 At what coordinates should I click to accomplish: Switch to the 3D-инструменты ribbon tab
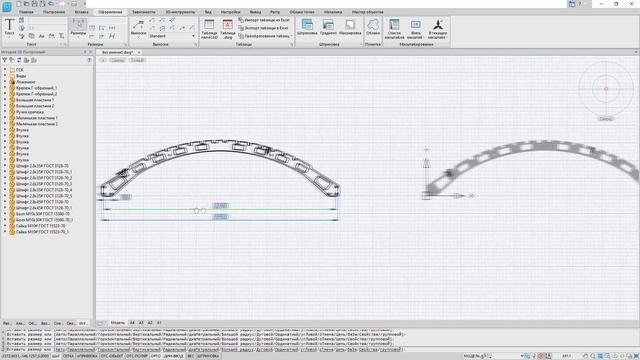pos(180,12)
